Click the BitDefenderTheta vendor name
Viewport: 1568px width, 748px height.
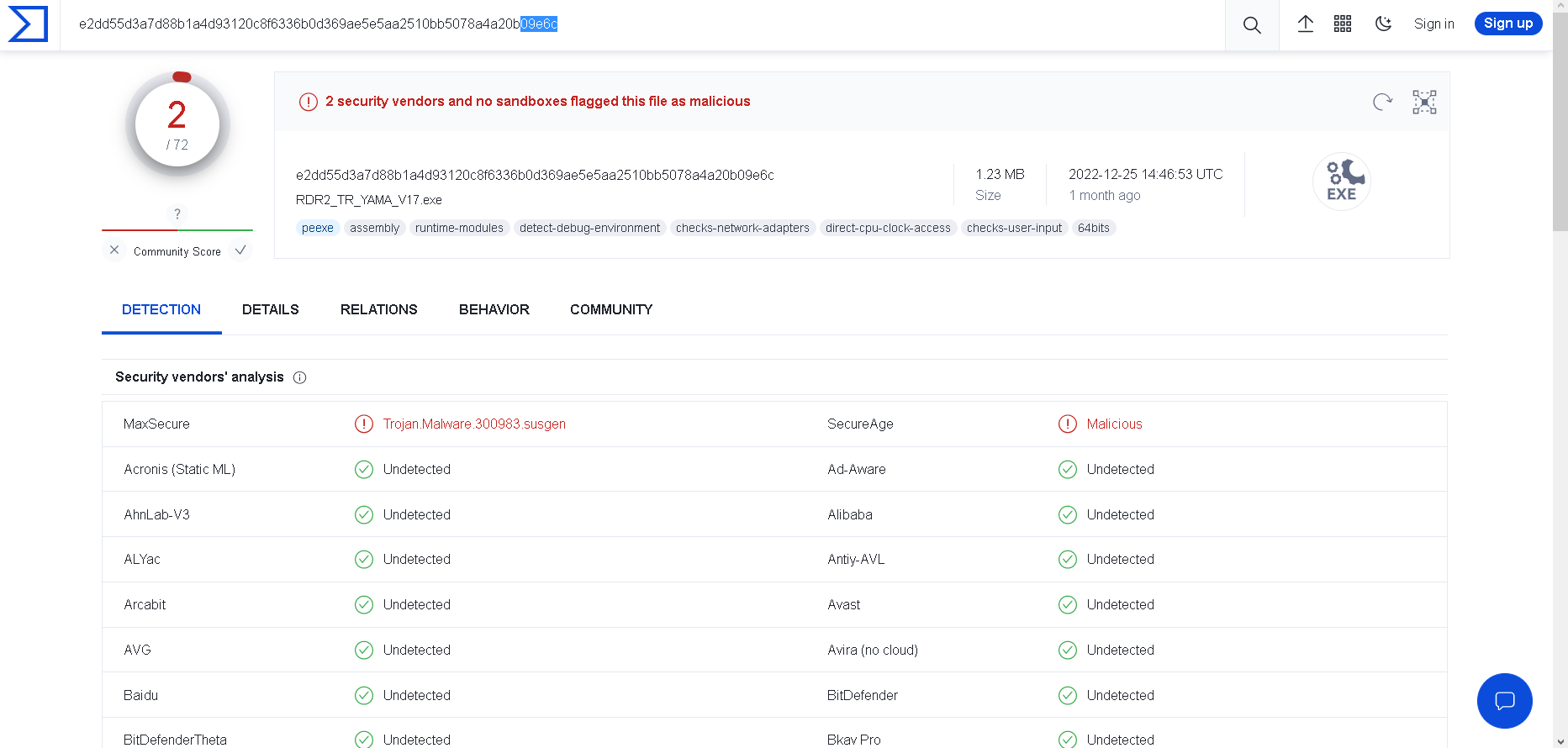click(175, 740)
